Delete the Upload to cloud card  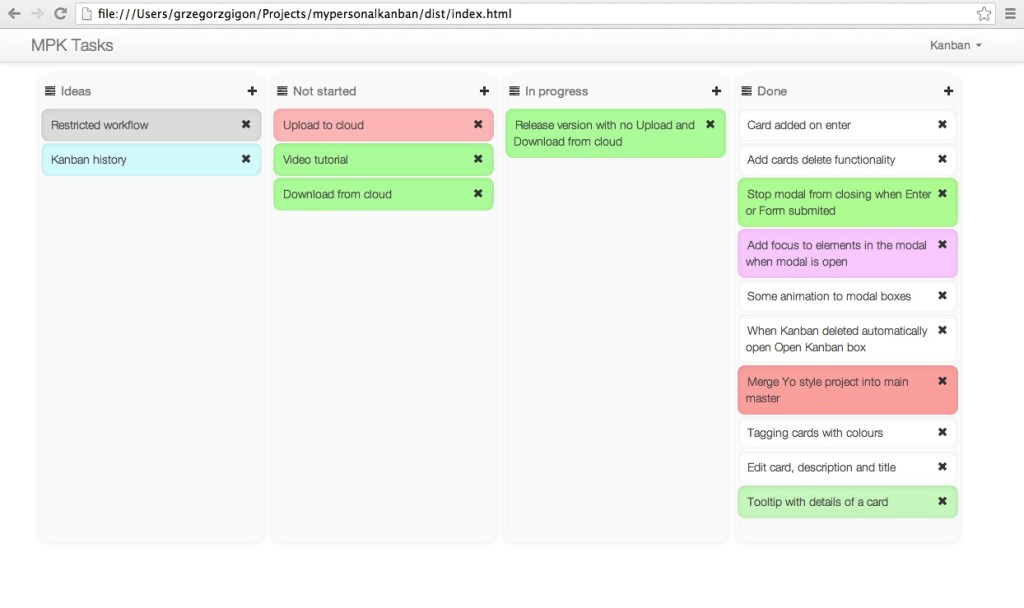478,125
